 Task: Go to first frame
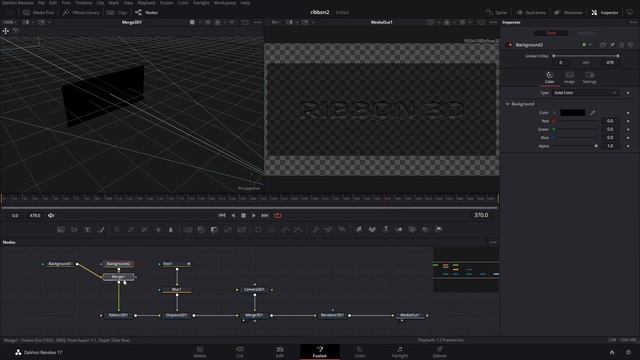[222, 216]
